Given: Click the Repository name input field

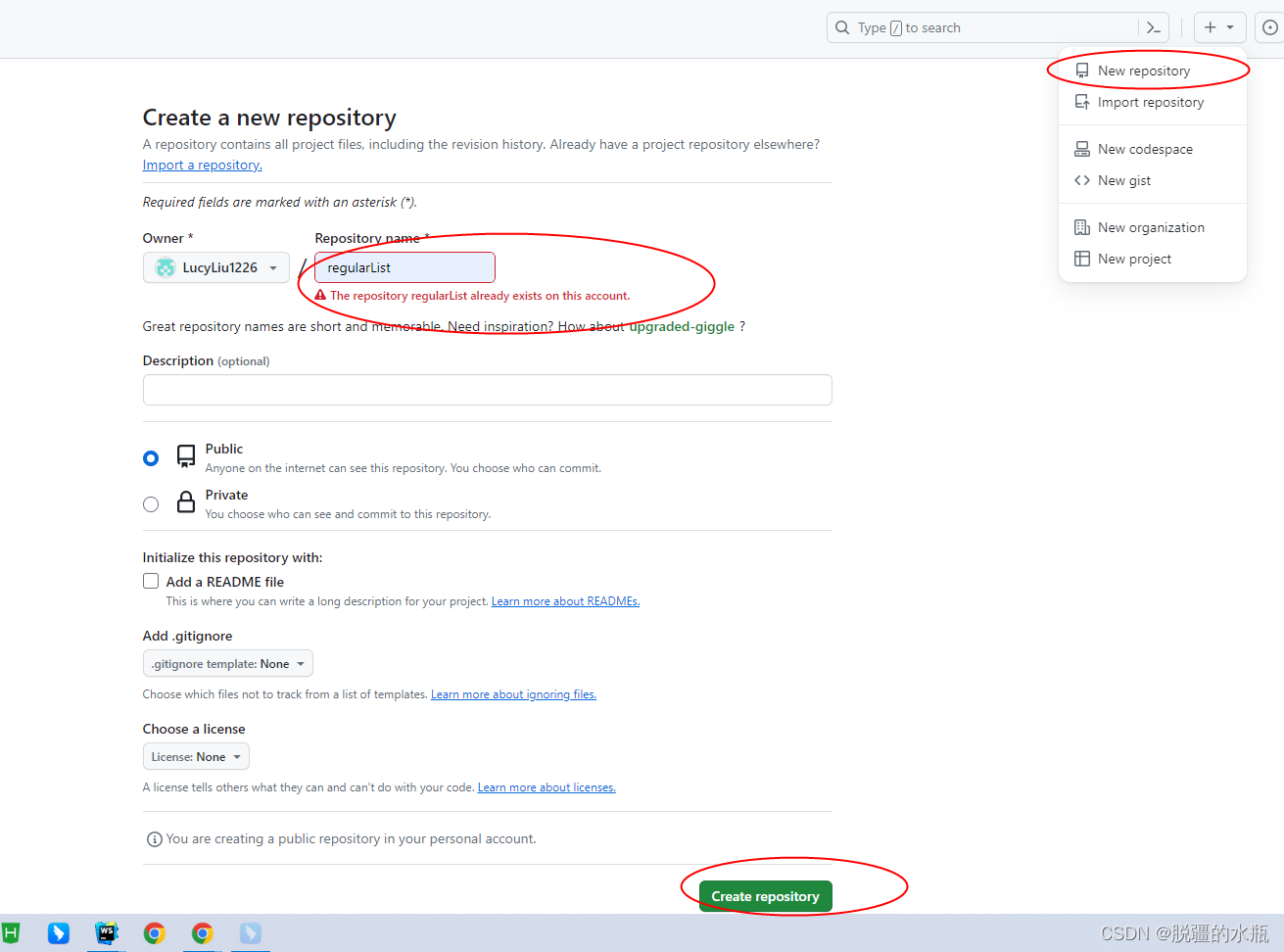Looking at the screenshot, I should [404, 267].
